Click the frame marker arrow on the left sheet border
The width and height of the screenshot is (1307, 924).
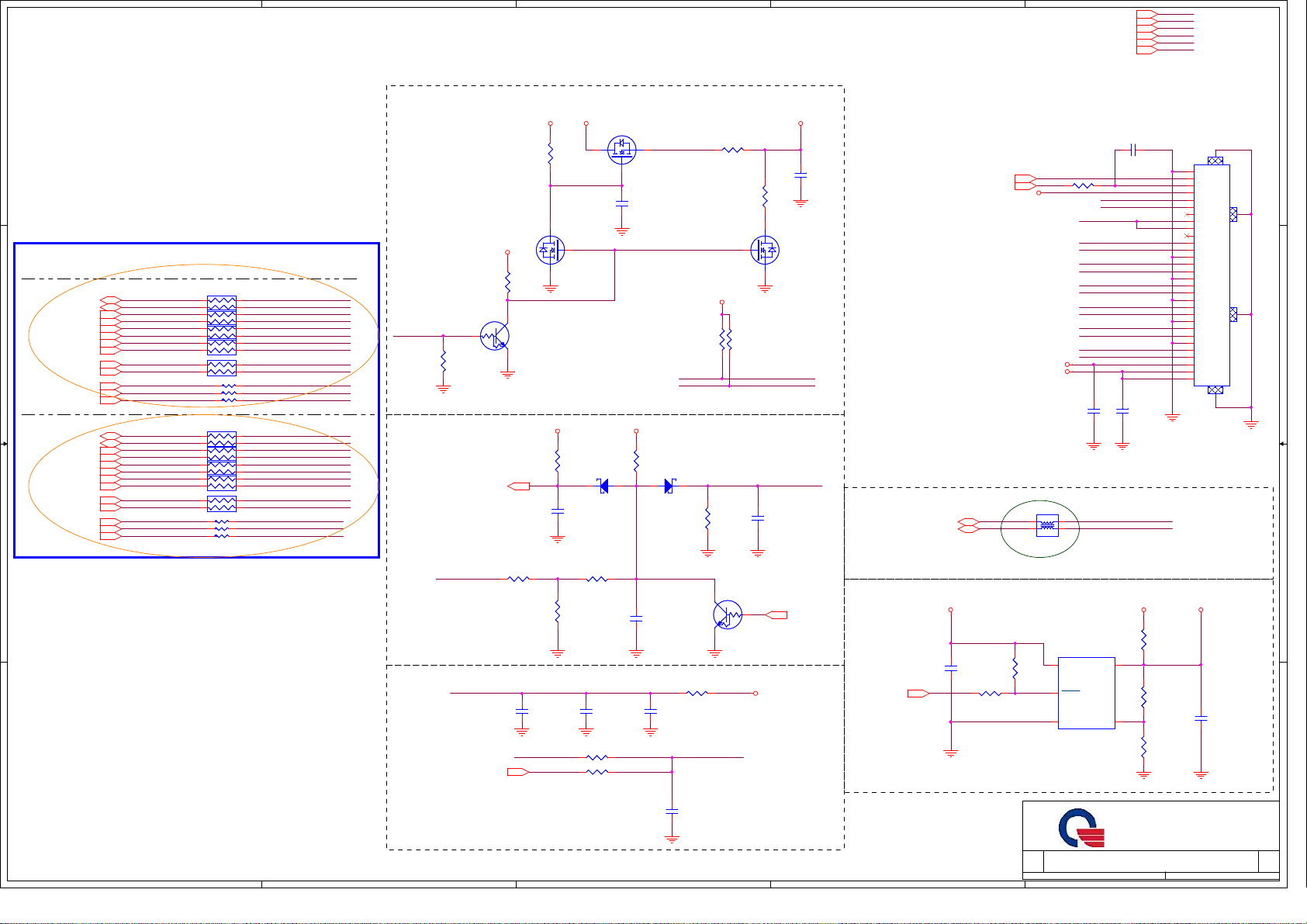coord(4,444)
